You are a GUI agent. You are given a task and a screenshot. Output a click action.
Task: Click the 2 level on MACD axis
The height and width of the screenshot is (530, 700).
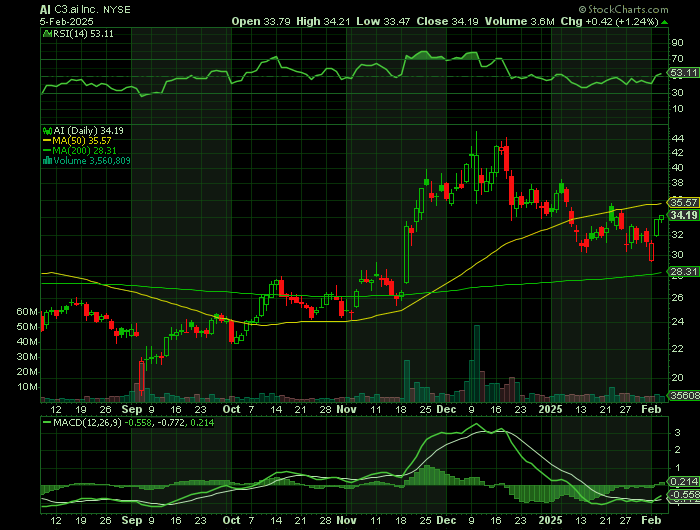(677, 450)
